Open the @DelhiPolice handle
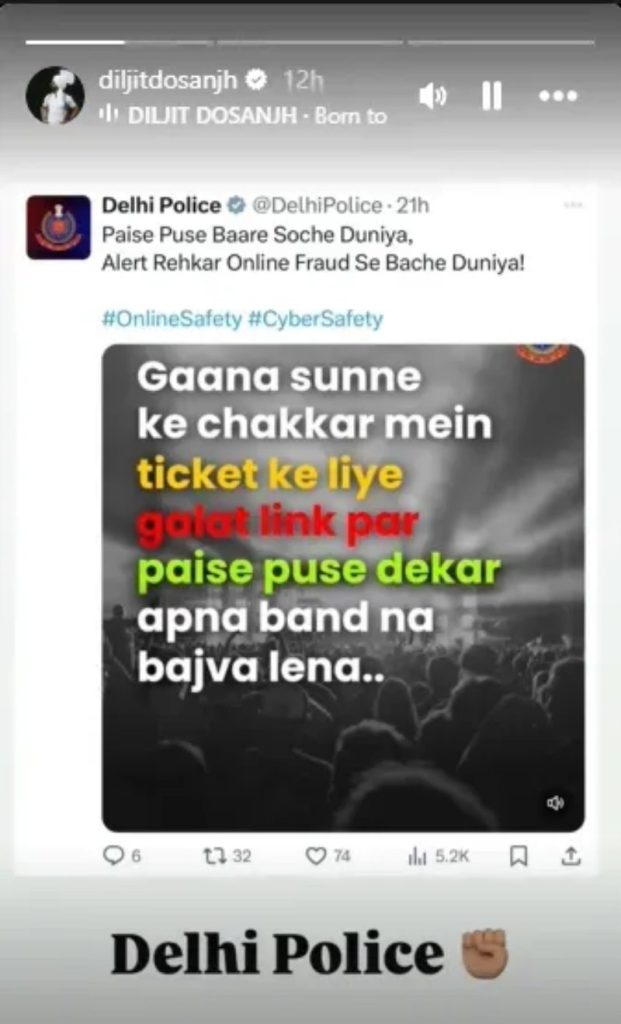The image size is (621, 1024). (317, 206)
